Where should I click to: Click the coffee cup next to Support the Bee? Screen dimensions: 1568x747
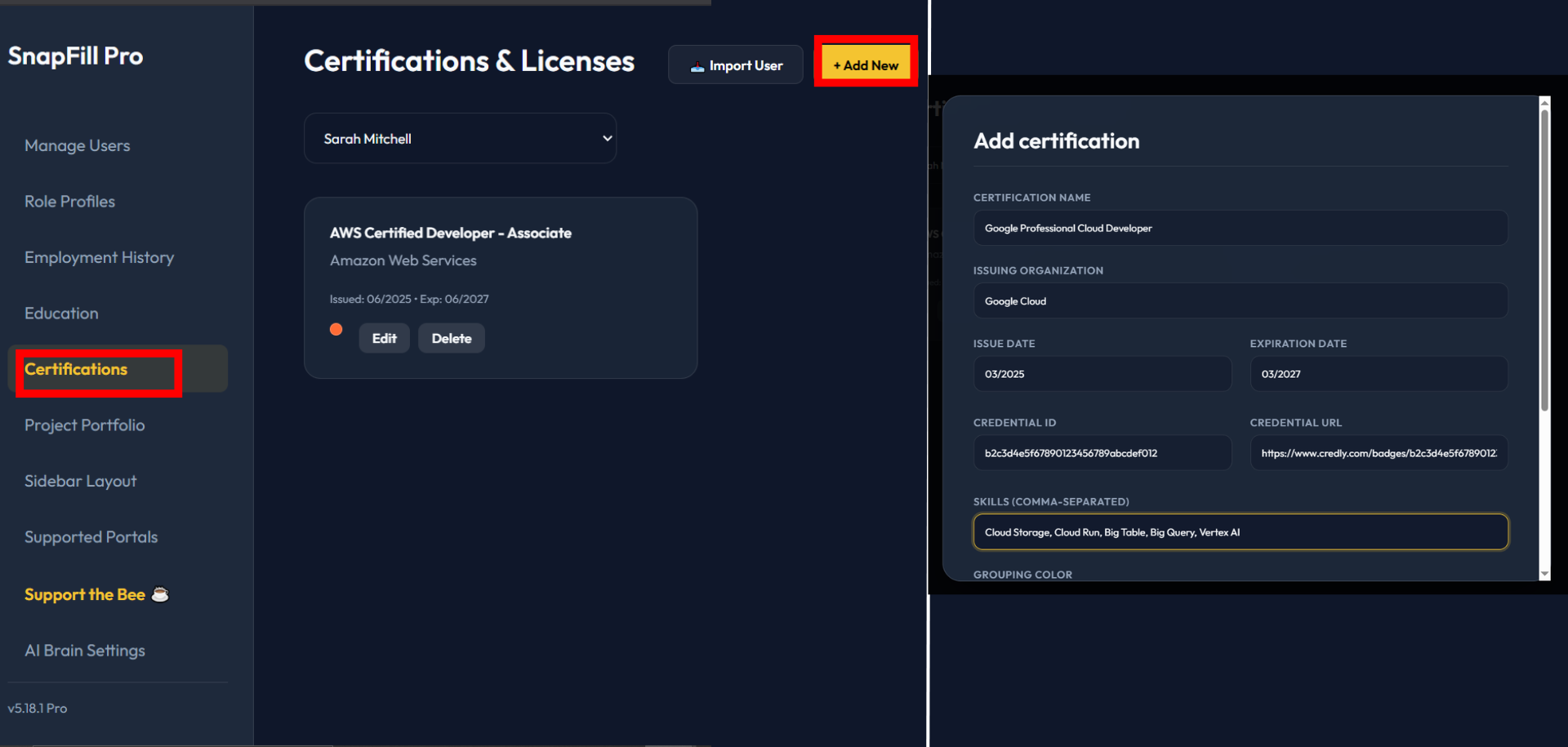click(x=160, y=594)
